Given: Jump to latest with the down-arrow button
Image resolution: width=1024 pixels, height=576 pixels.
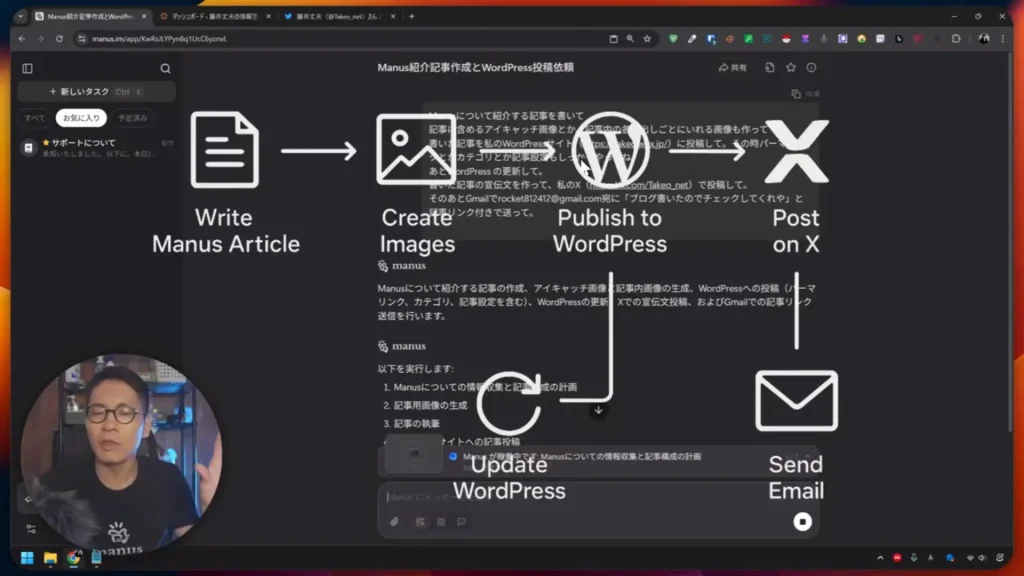Looking at the screenshot, I should [598, 410].
